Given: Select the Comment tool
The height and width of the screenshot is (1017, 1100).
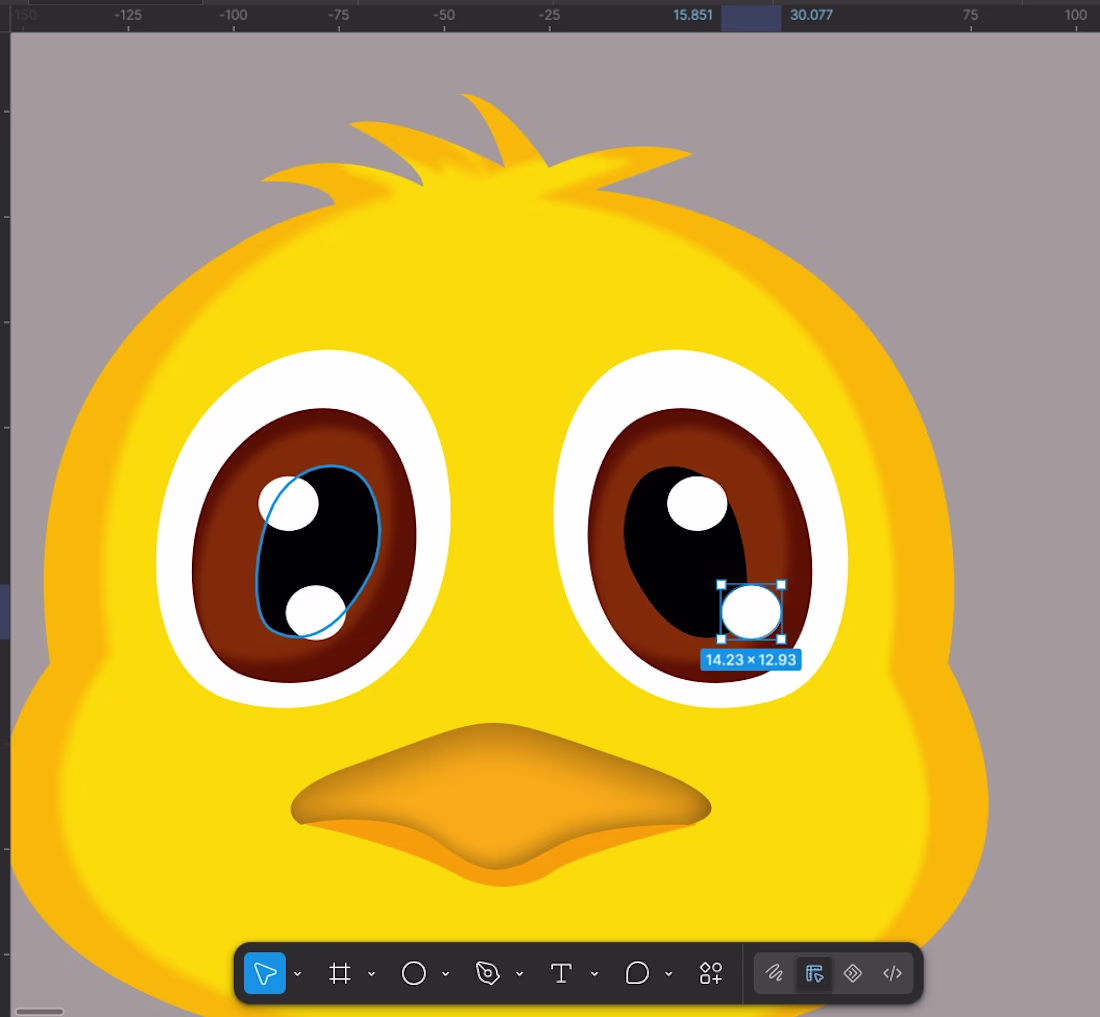Looking at the screenshot, I should 637,973.
